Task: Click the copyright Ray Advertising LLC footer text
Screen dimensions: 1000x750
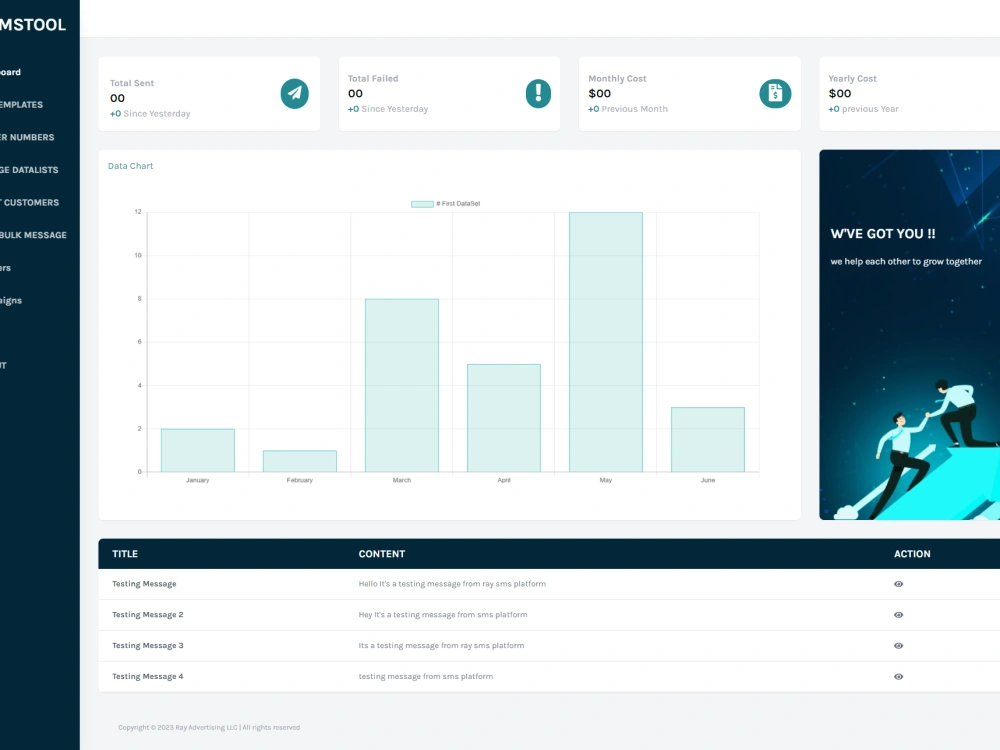Action: click(x=209, y=728)
